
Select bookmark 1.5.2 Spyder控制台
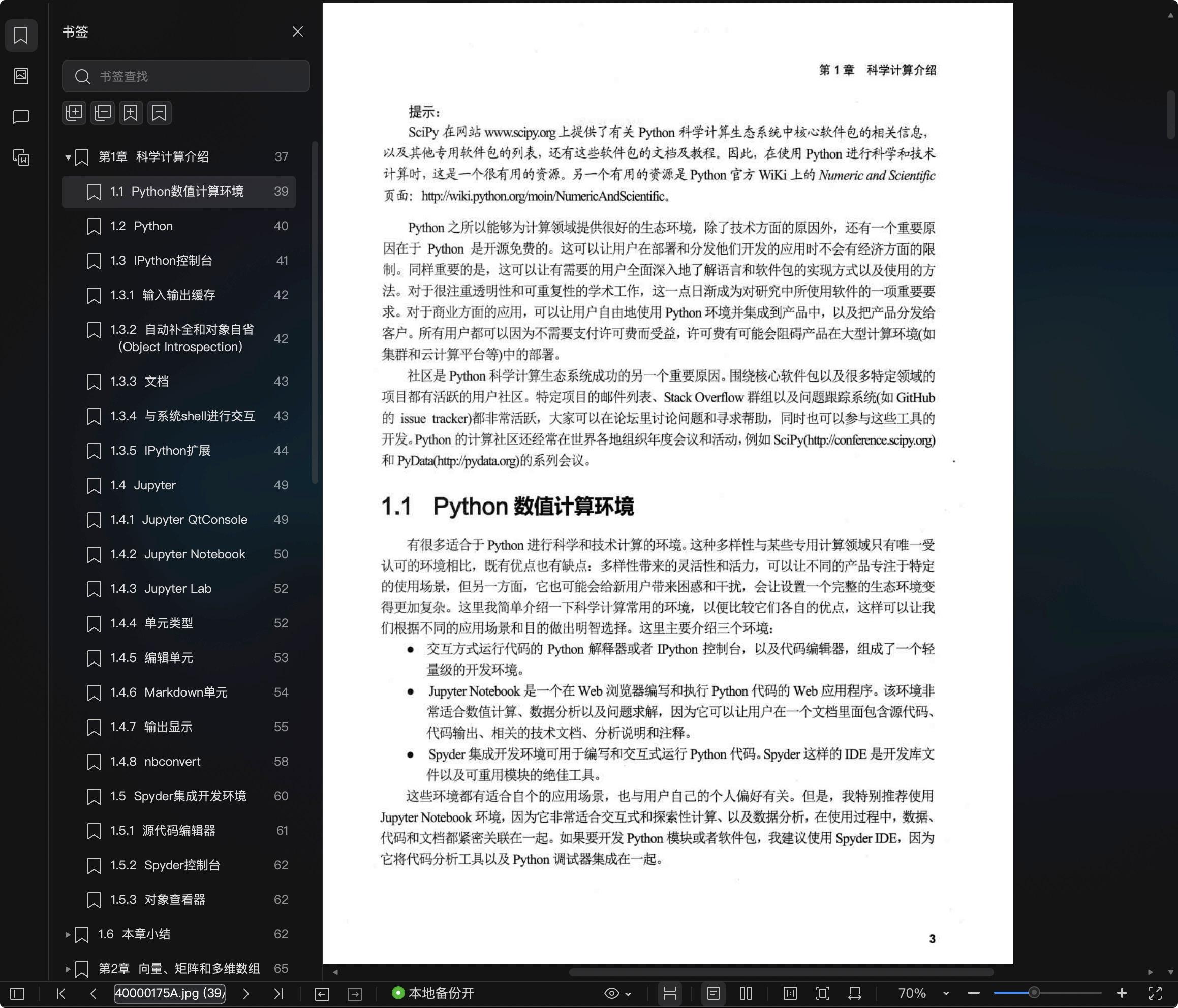pos(179,865)
